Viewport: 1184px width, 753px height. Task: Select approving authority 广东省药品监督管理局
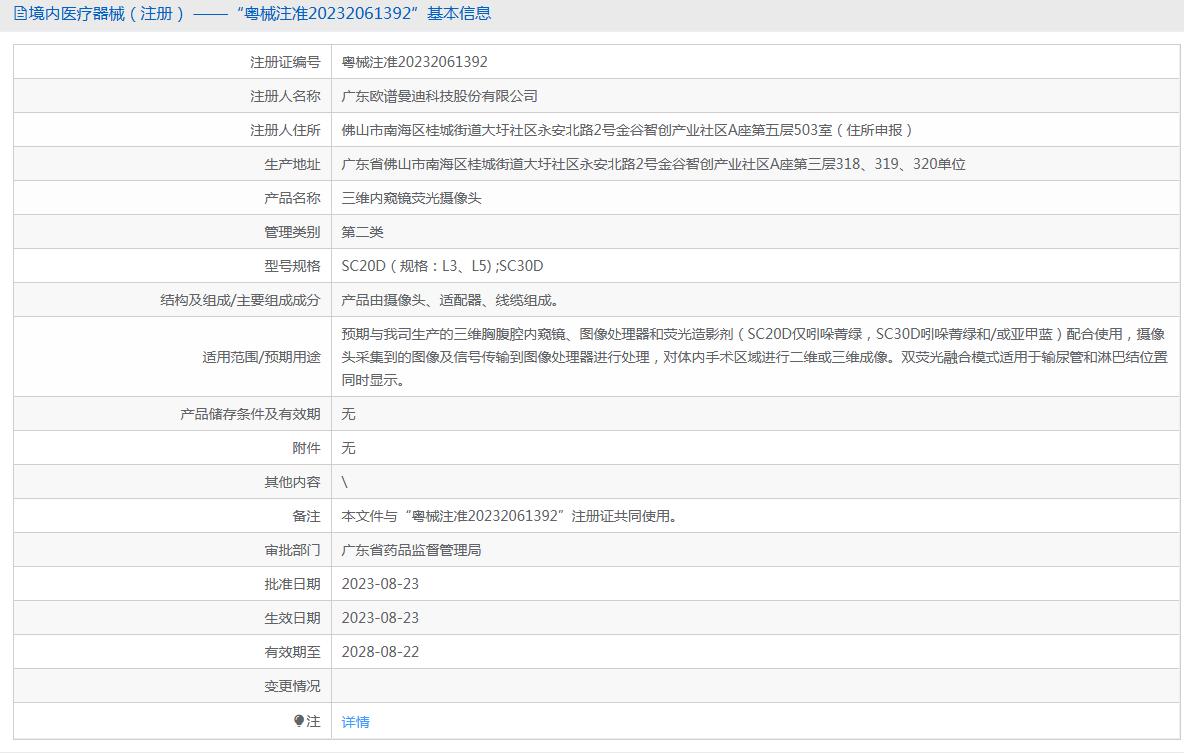point(412,550)
